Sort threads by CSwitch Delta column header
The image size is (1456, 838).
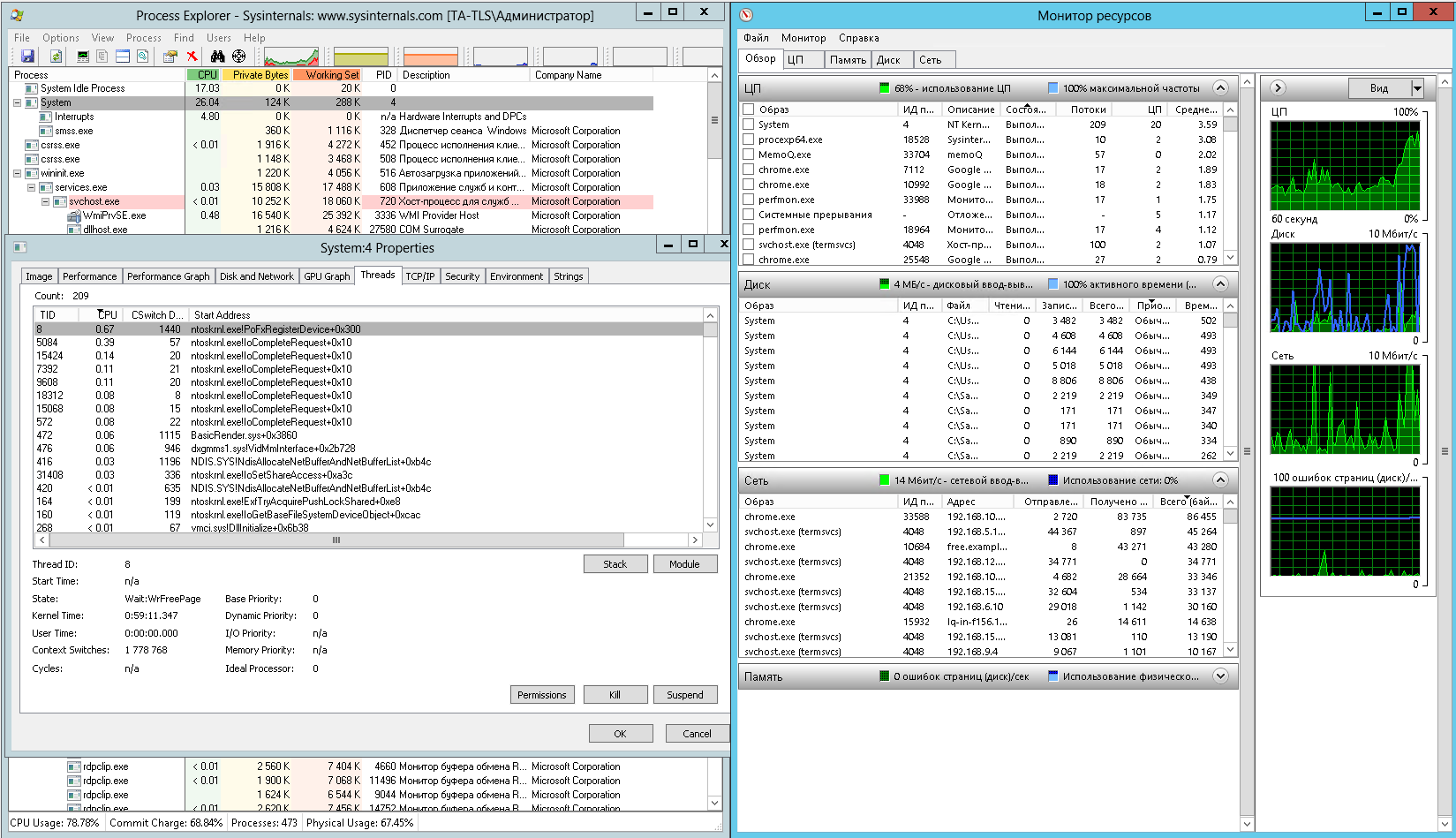pyautogui.click(x=156, y=315)
